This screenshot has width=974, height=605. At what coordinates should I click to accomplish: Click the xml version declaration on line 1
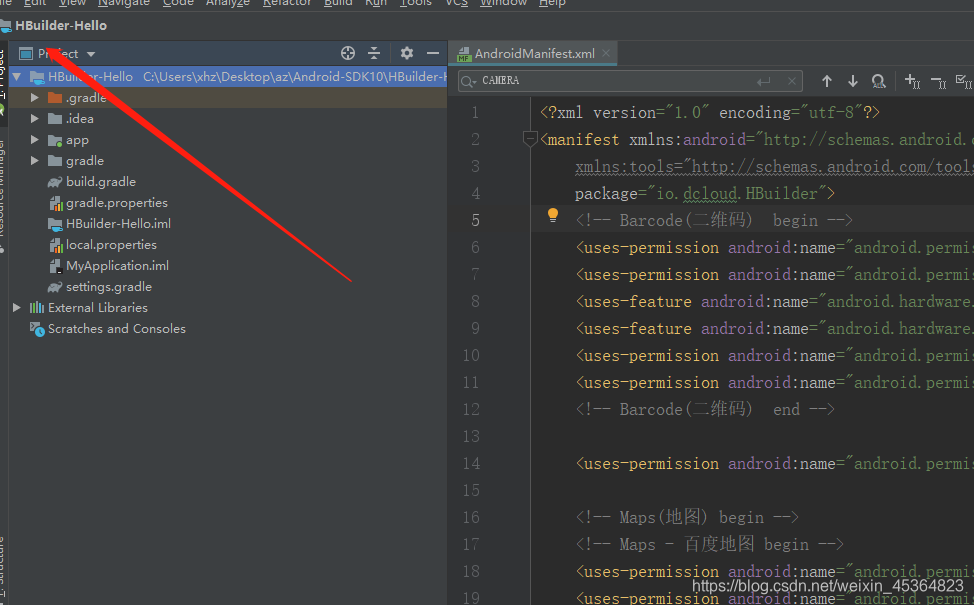(x=709, y=113)
